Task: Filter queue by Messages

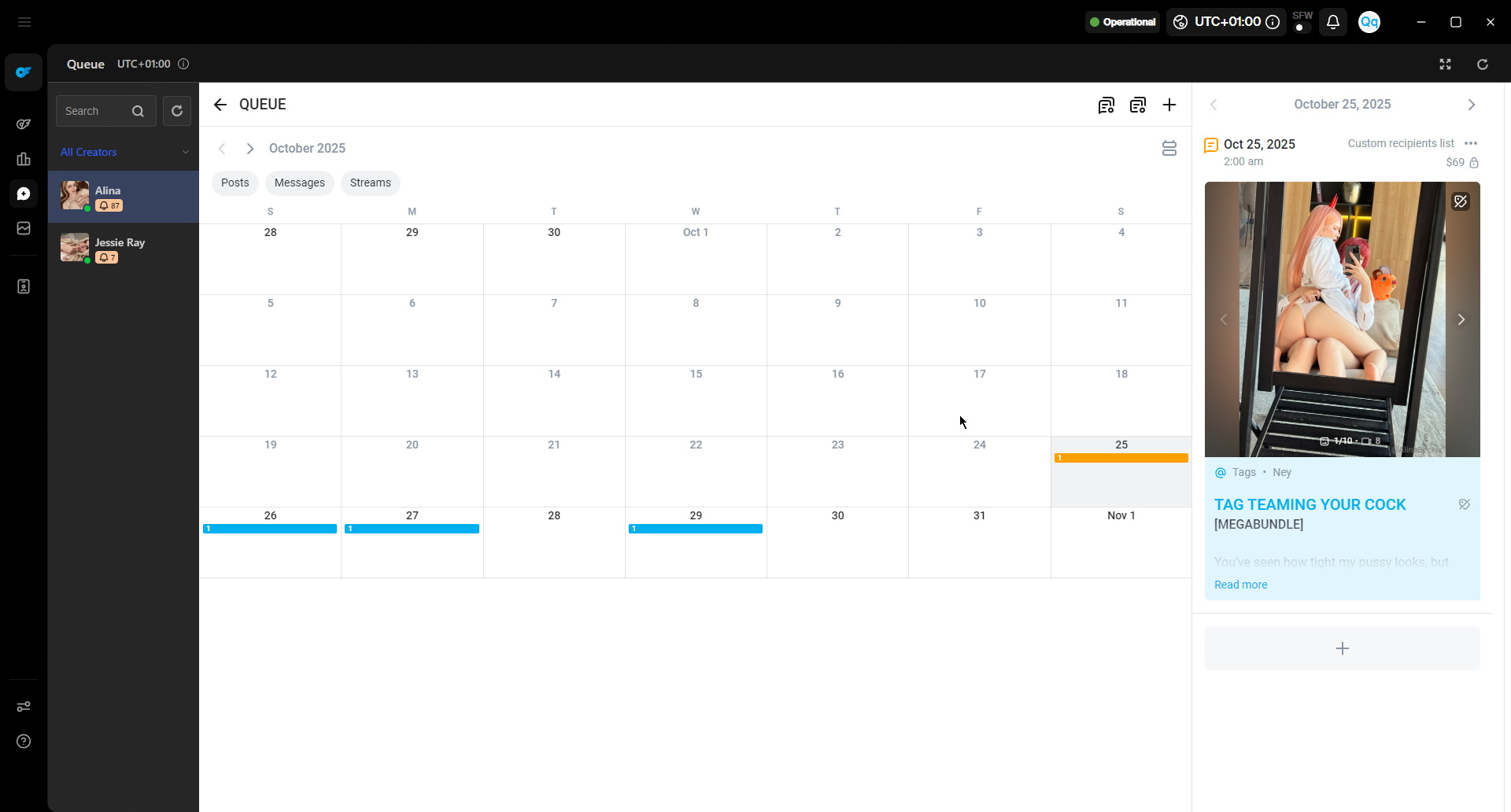Action: point(299,183)
